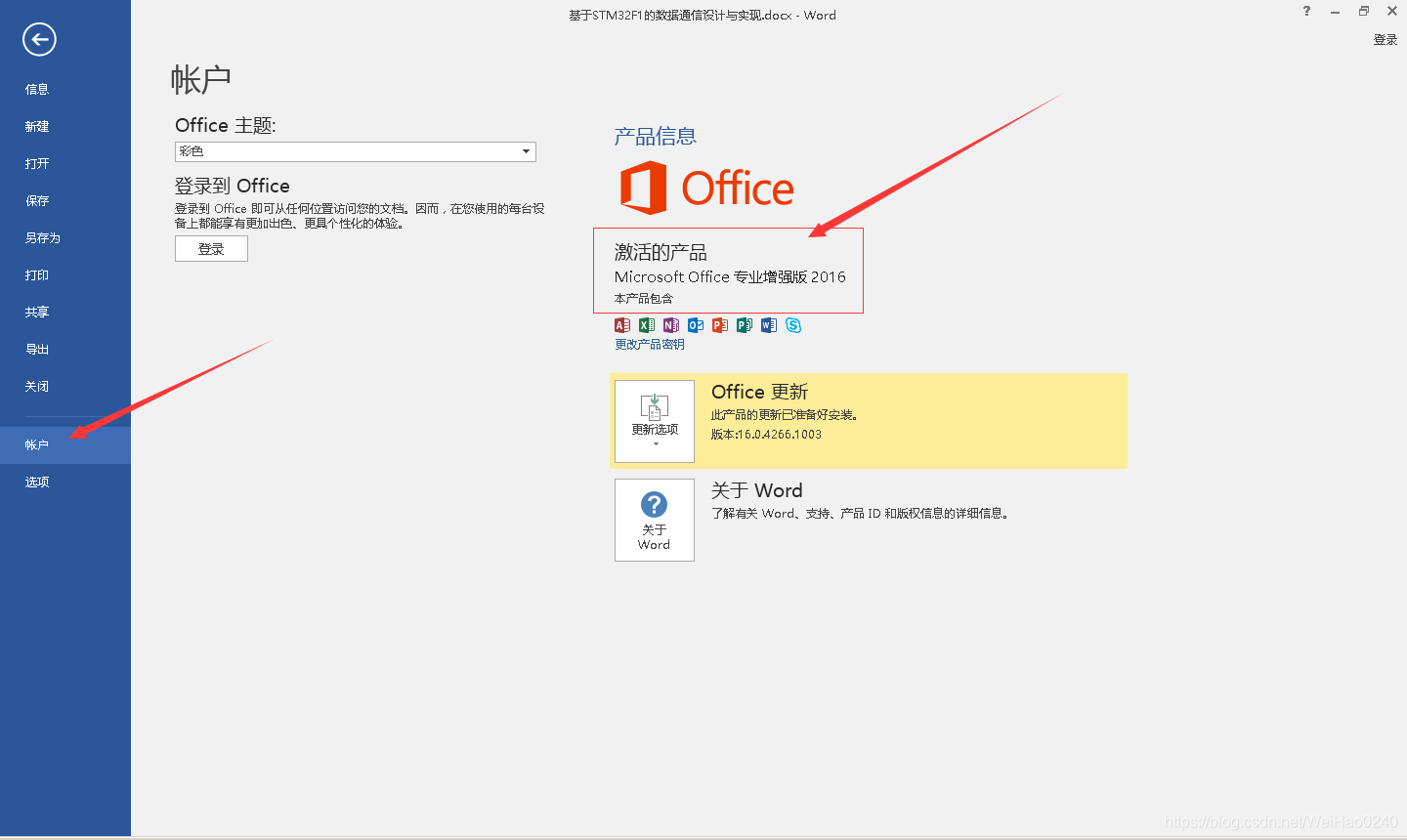This screenshot has width=1407, height=840.
Task: Open the 信息 menu item
Action: click(65, 89)
